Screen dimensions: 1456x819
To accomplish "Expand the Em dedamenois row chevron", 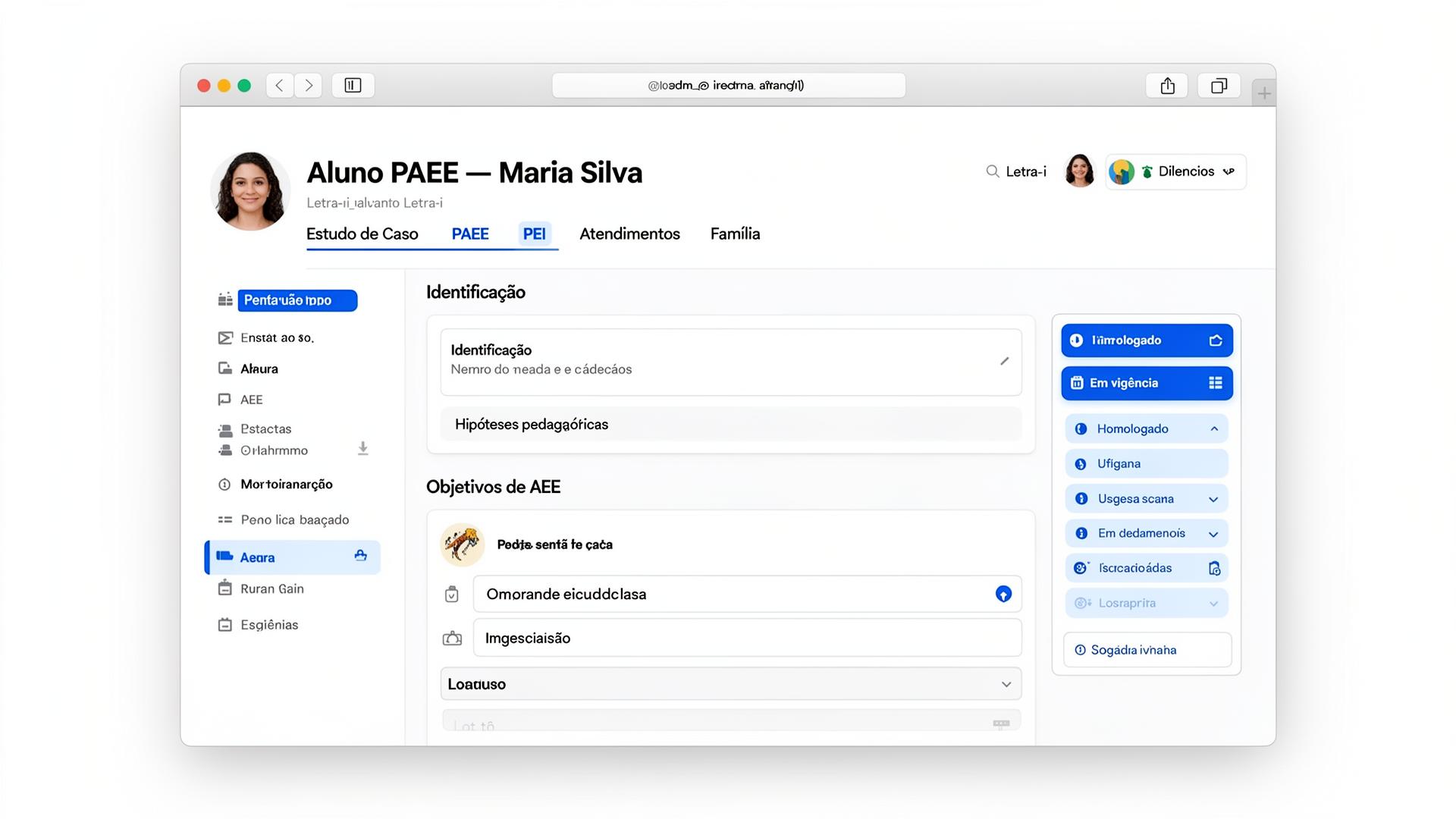I will tap(1213, 534).
